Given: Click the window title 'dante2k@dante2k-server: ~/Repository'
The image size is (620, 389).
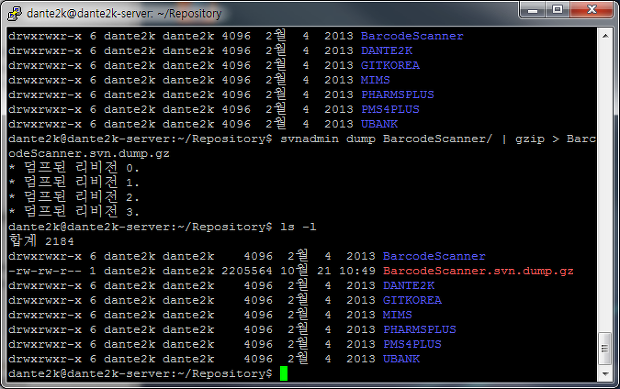Looking at the screenshot, I should coord(124,14).
